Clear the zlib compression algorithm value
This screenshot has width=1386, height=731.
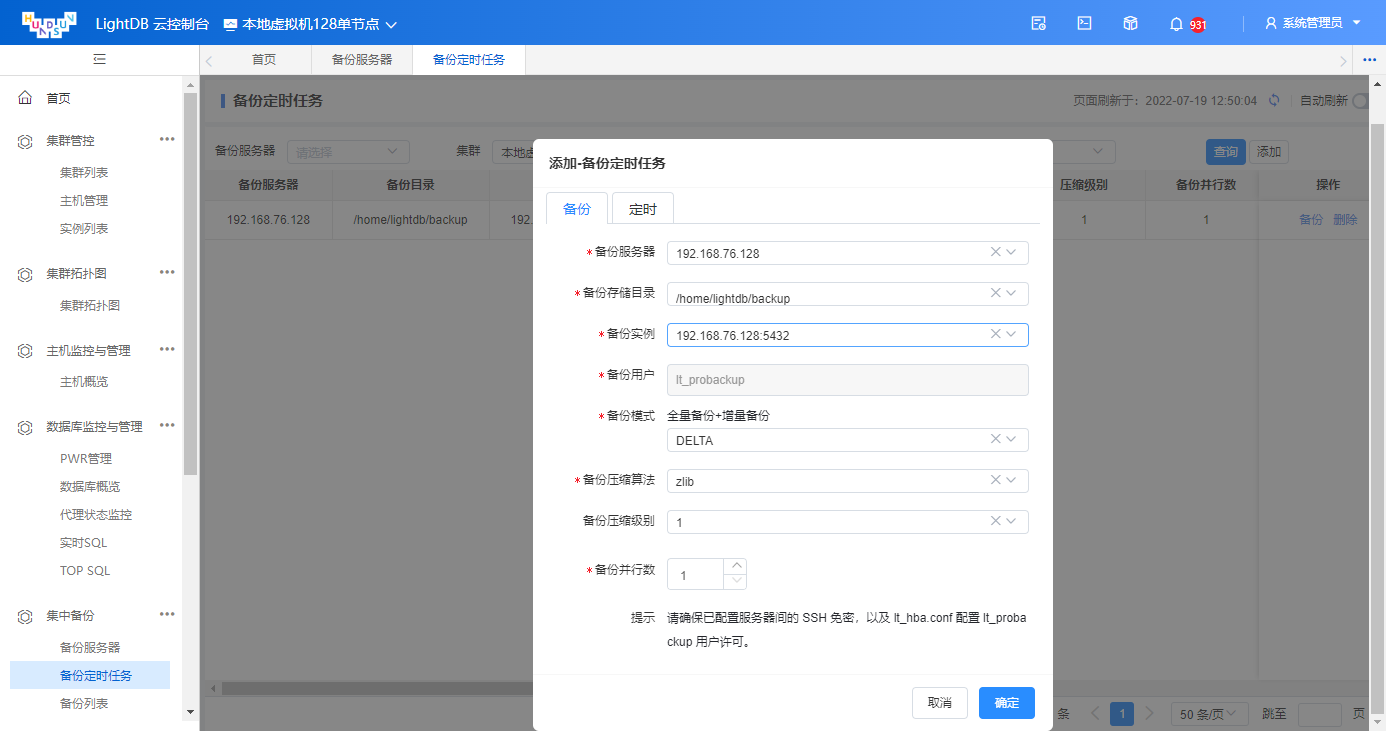click(x=995, y=480)
